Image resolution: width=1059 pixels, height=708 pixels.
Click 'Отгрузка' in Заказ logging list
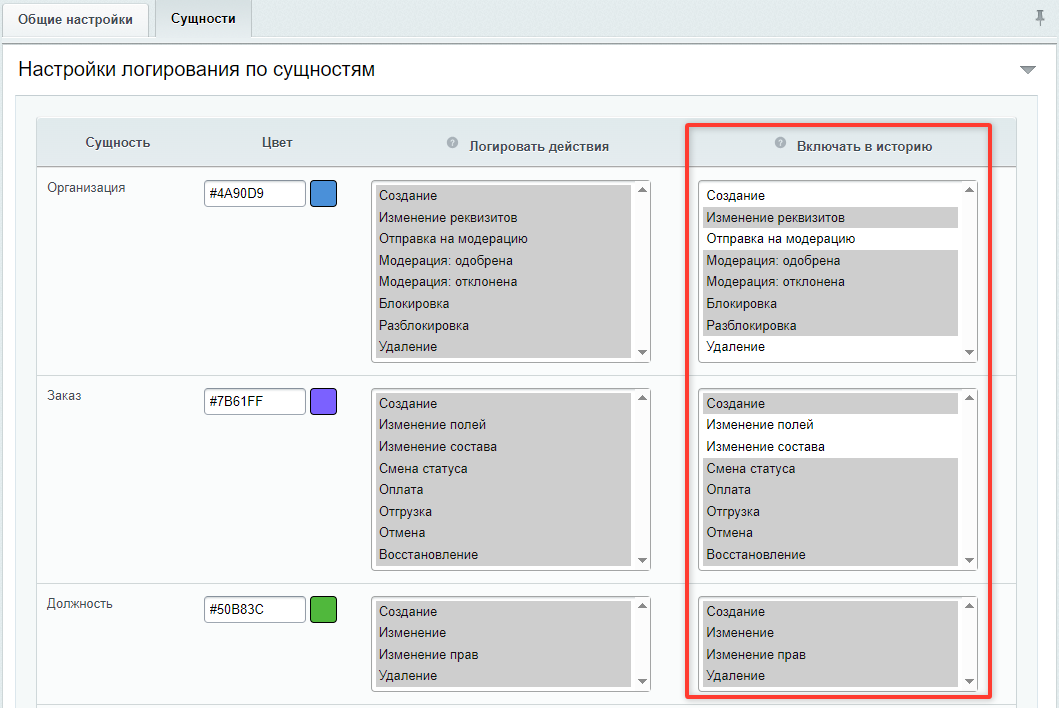503,512
